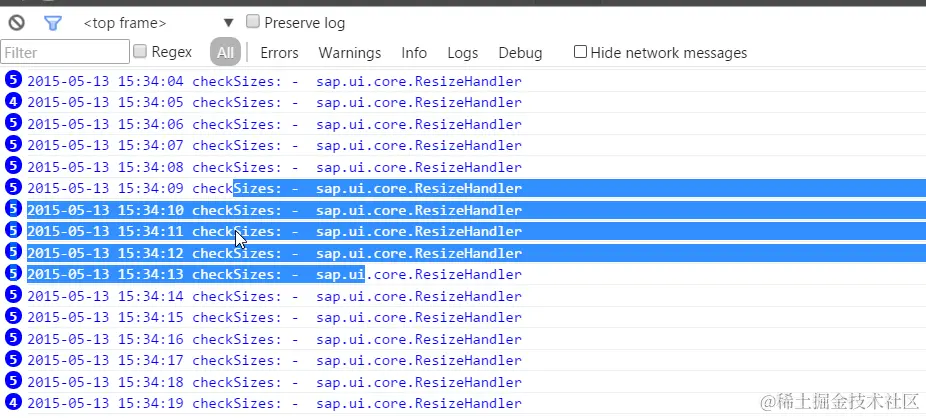Screen dimensions: 926x418
Task: Select the 15:34:07 checkSizes log message
Action: pyautogui.click(x=275, y=146)
